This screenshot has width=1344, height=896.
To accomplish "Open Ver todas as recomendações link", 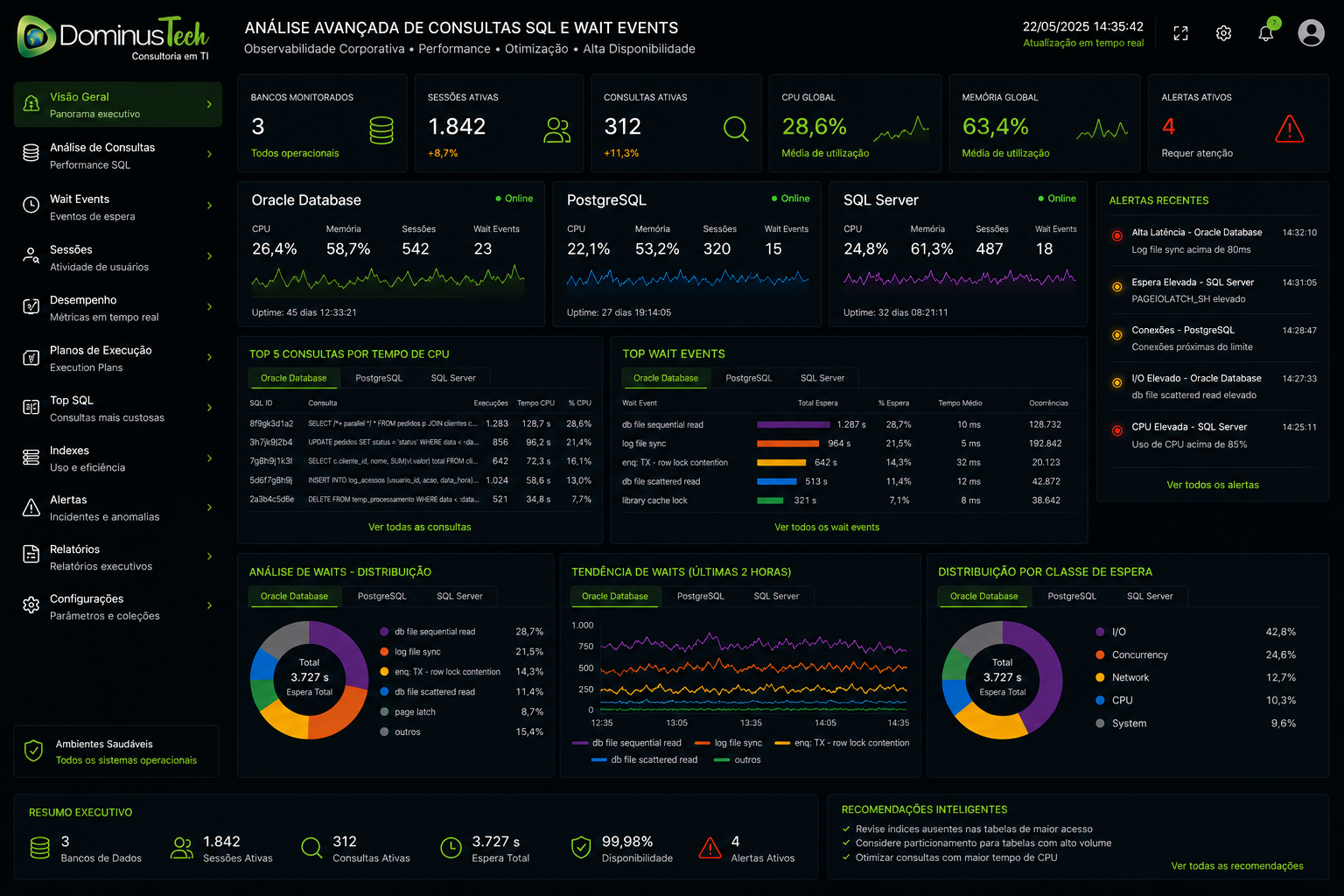I will 1237,865.
